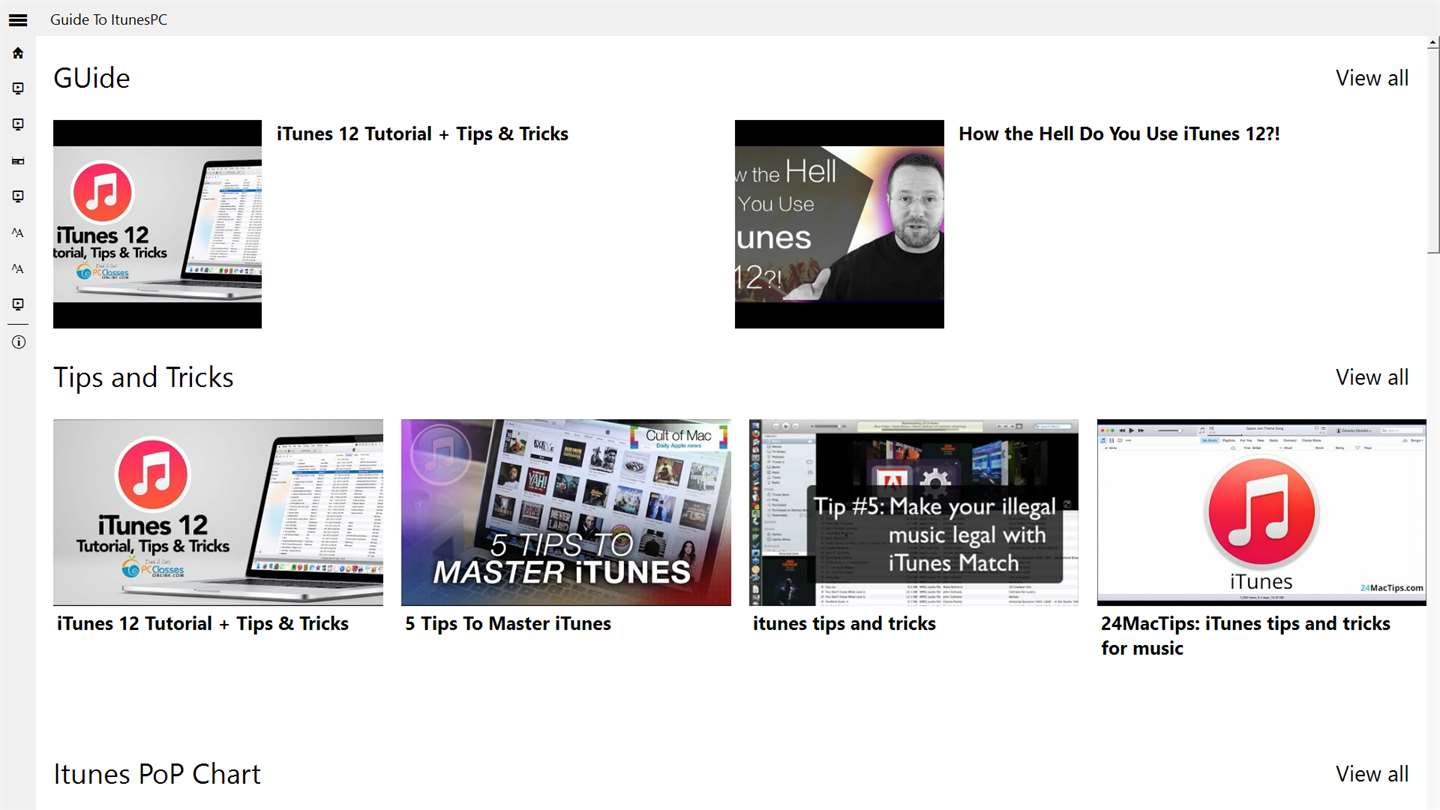Click title 'How the Hell Do You Use iTunes 12?!'
Screen dimensions: 1440x810
[x=1119, y=134]
